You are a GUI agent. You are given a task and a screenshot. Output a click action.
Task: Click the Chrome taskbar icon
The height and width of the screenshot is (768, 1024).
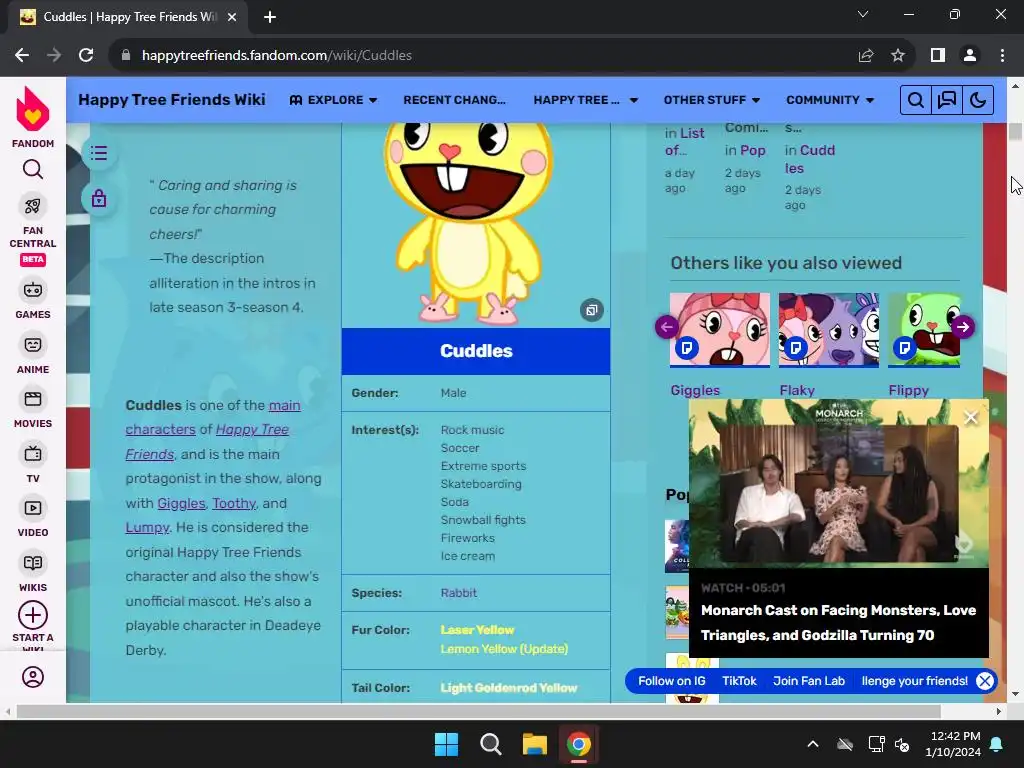coord(579,744)
